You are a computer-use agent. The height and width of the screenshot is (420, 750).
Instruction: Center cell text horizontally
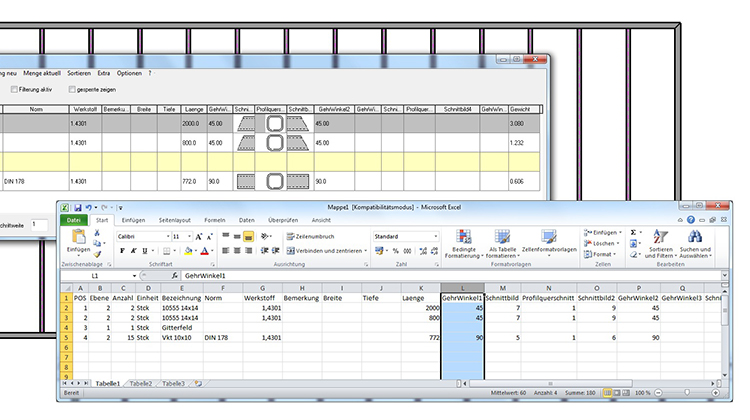[237, 251]
